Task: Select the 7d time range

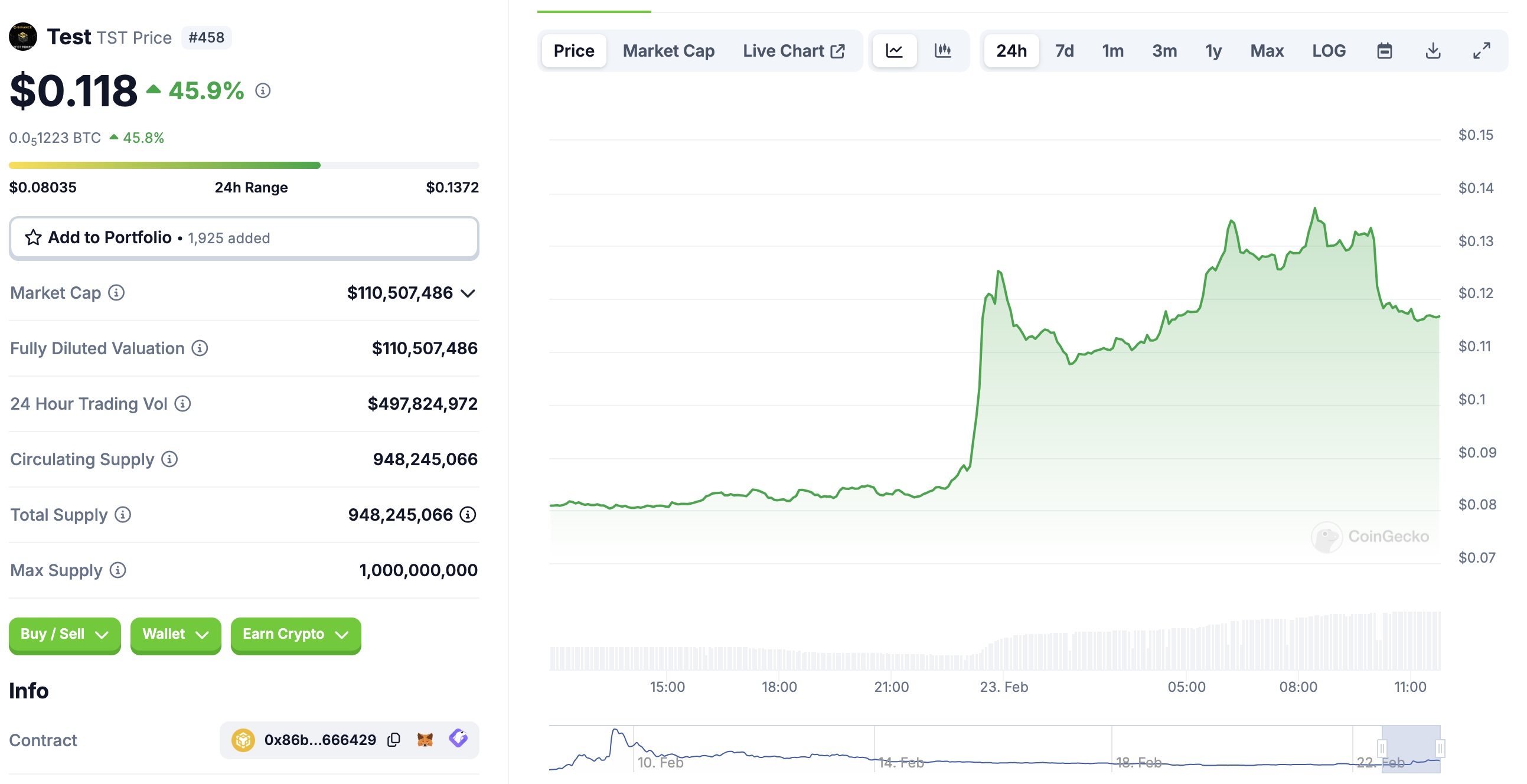Action: pos(1064,51)
